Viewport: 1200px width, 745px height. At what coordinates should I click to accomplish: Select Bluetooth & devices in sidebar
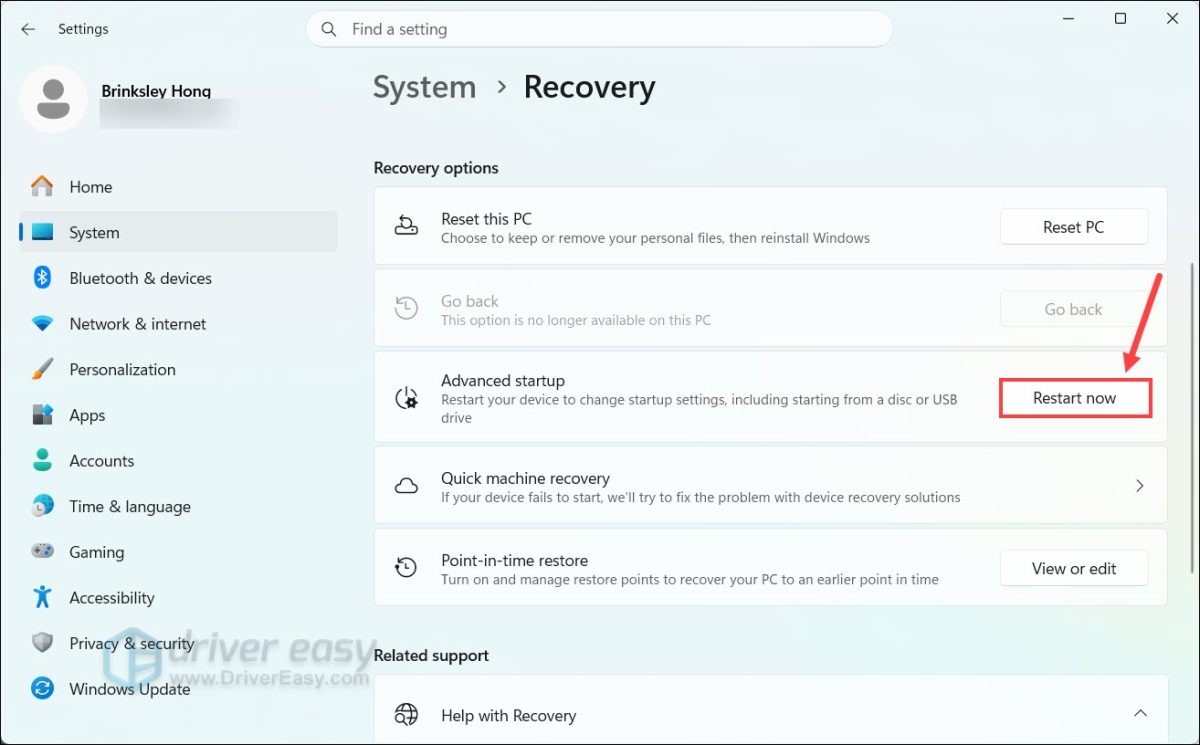coord(178,278)
